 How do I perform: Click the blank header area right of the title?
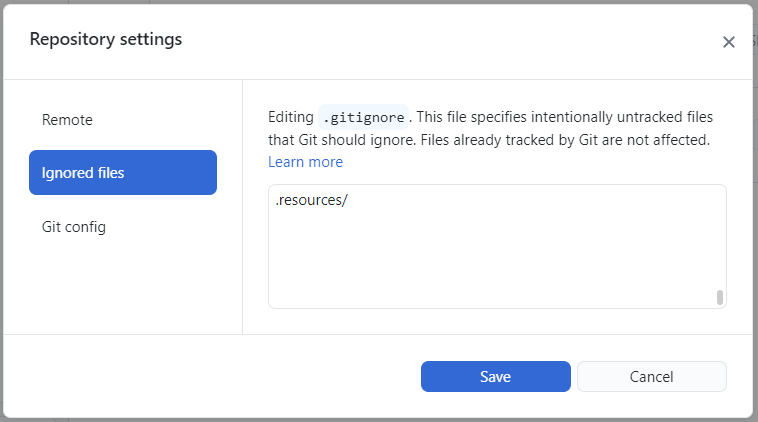(x=450, y=40)
